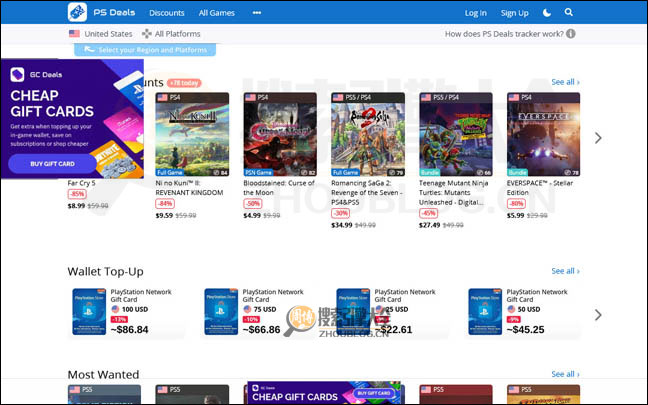Open the All Platforms selector
This screenshot has height=405, width=648.
click(171, 34)
